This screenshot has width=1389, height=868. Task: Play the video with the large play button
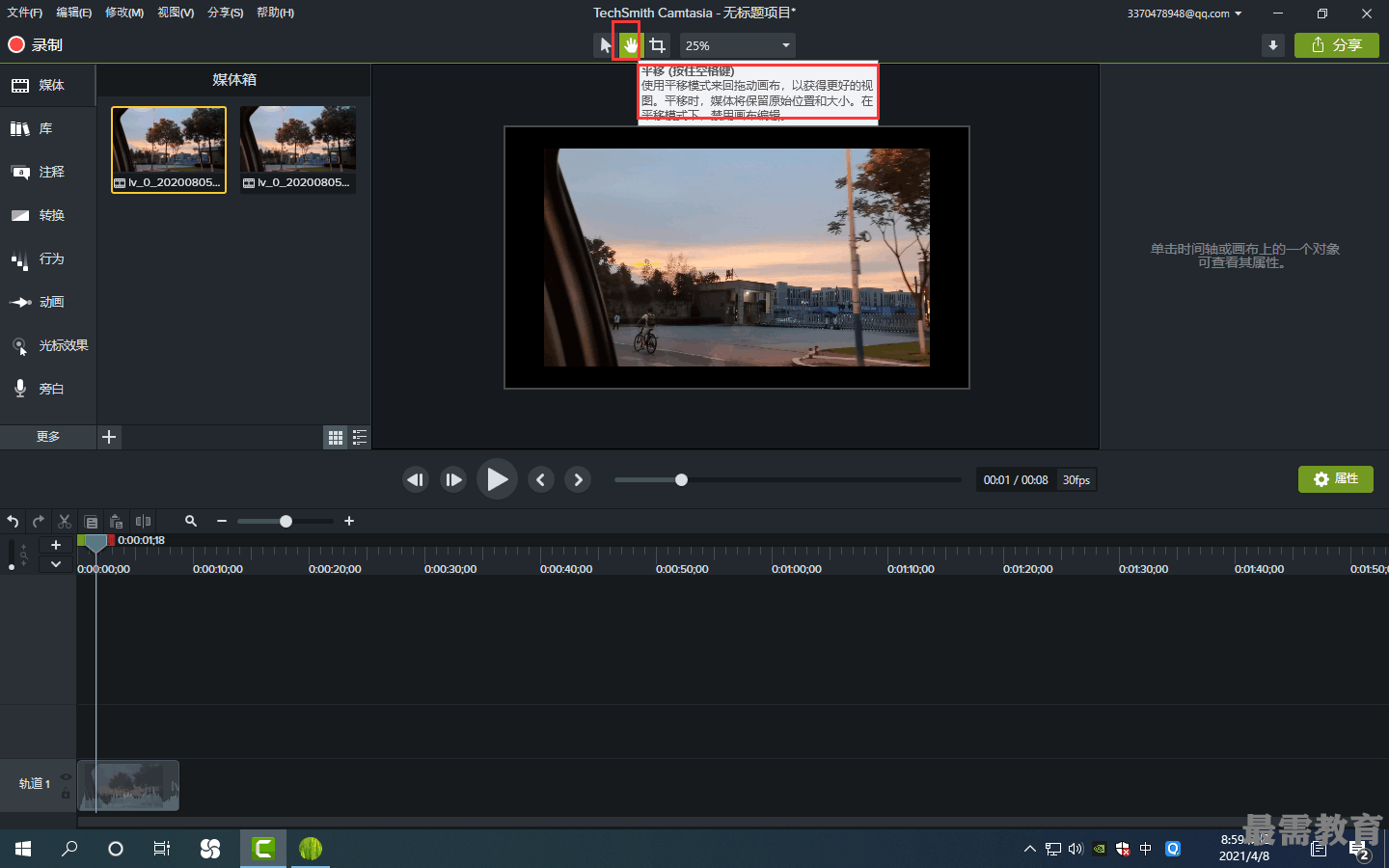coord(497,479)
